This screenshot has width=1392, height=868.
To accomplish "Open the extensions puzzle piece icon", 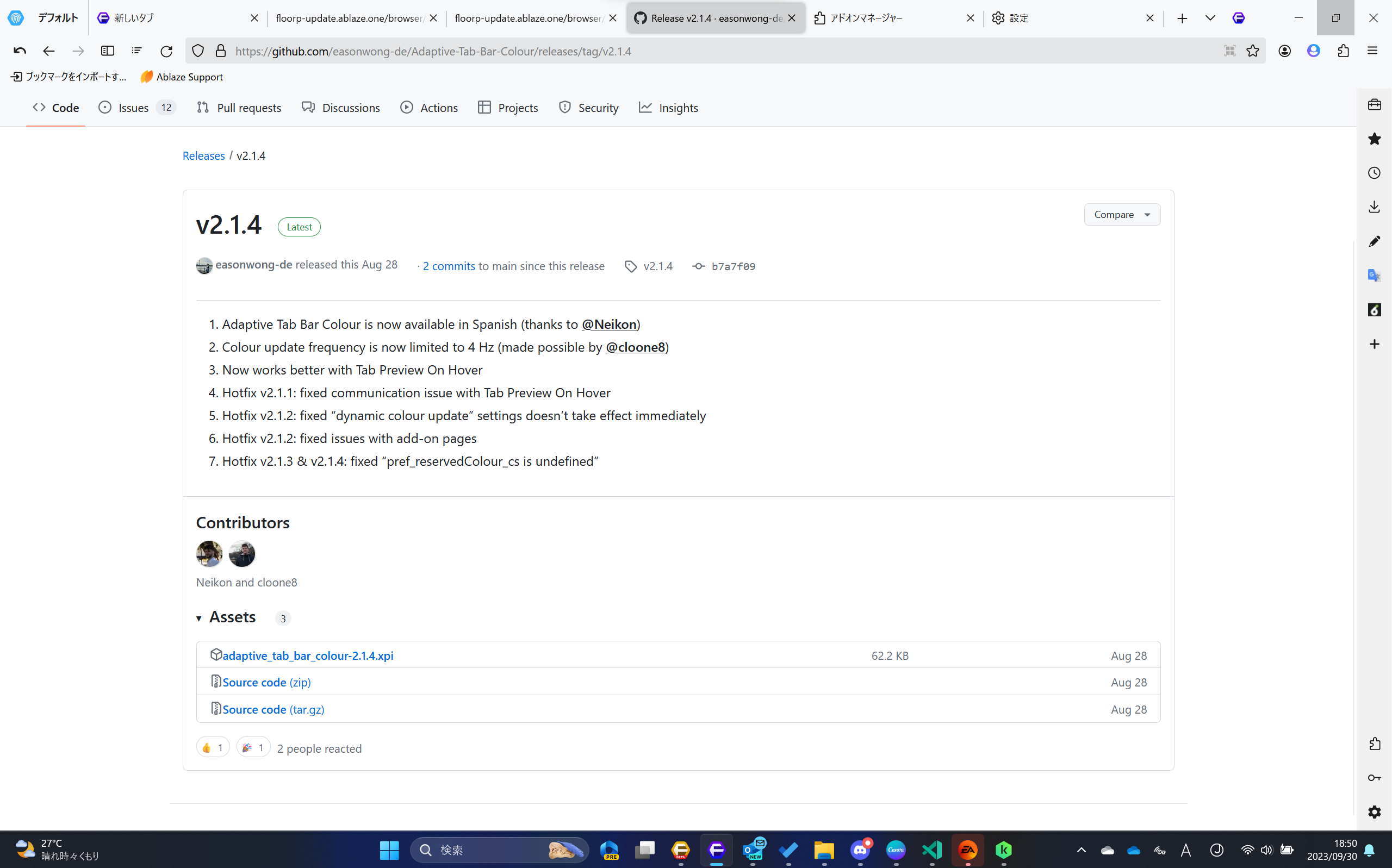I will coord(1343,51).
